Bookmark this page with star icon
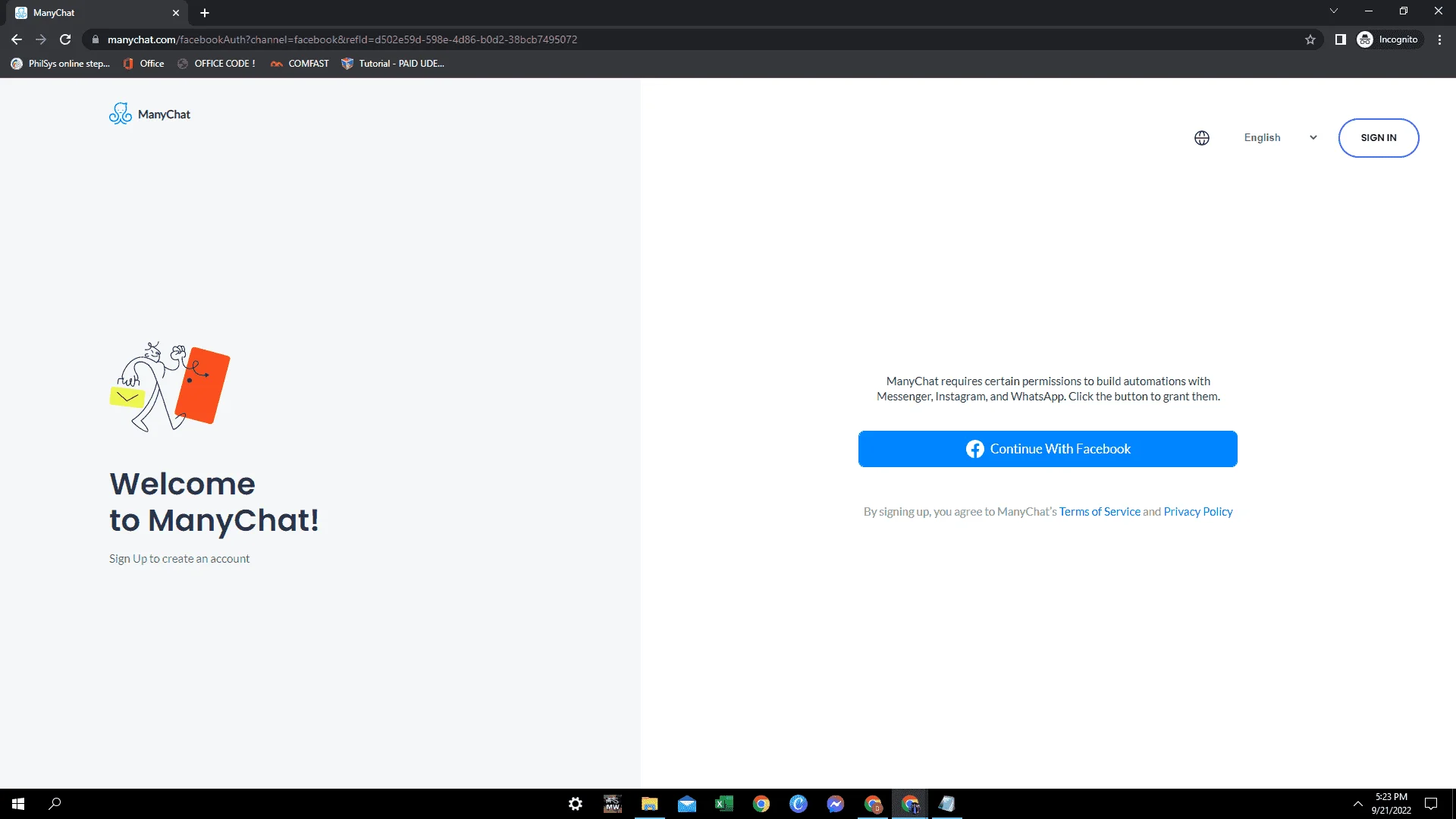 [1310, 39]
